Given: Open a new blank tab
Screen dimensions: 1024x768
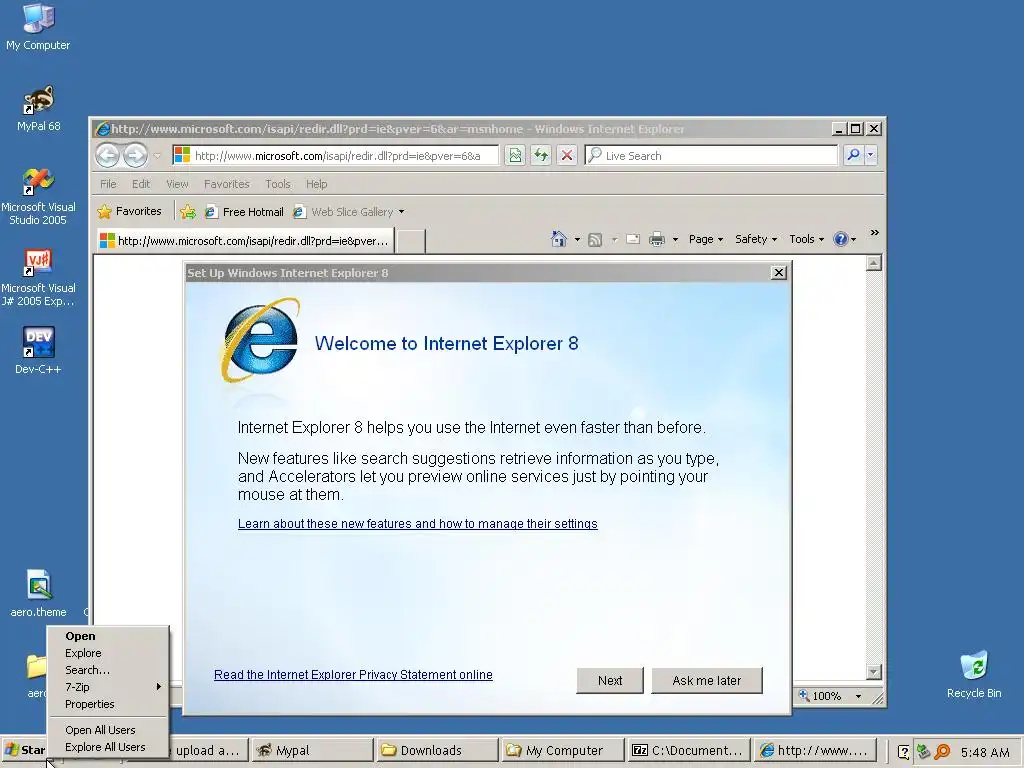Looking at the screenshot, I should coord(411,241).
